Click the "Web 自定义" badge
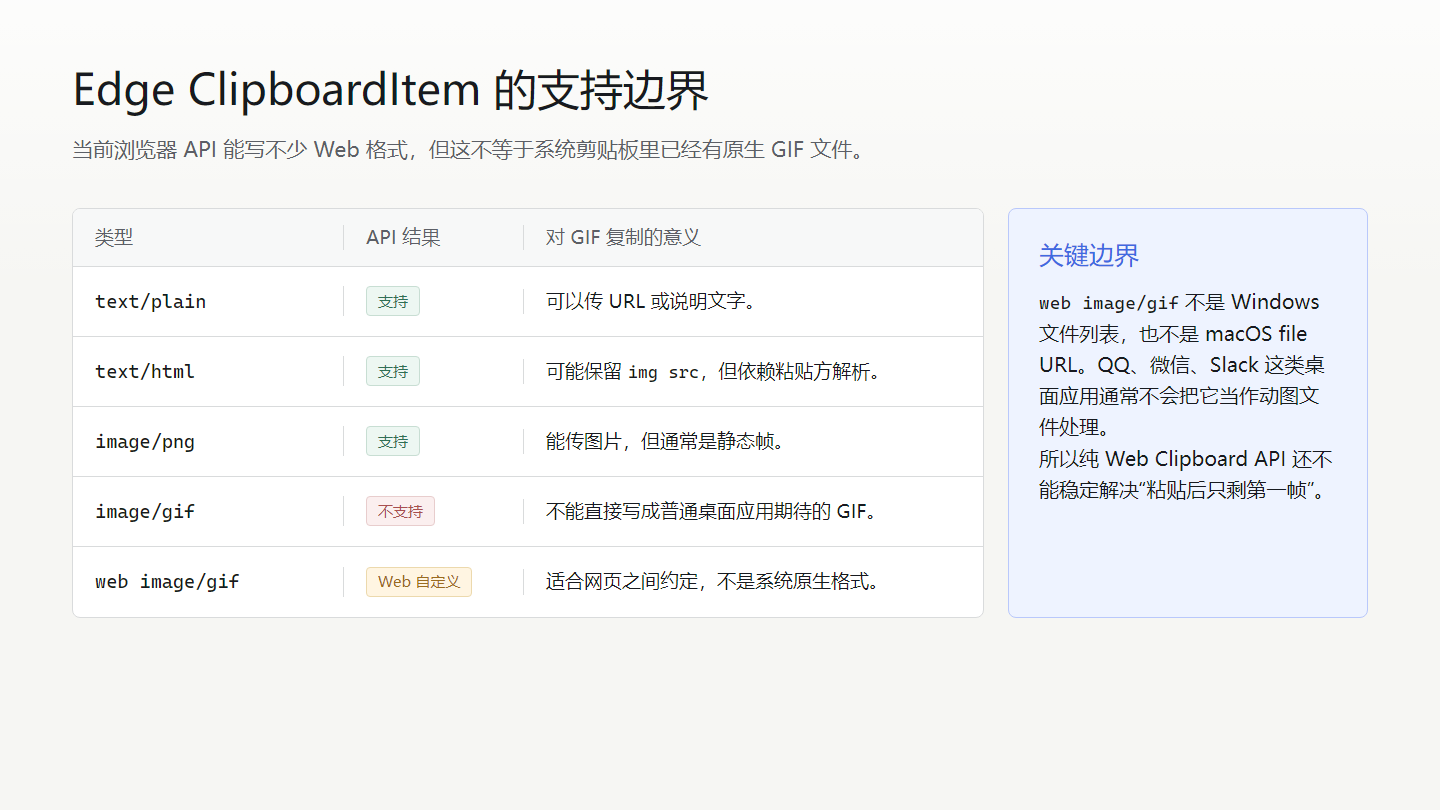This screenshot has height=810, width=1440. pyautogui.click(x=419, y=581)
